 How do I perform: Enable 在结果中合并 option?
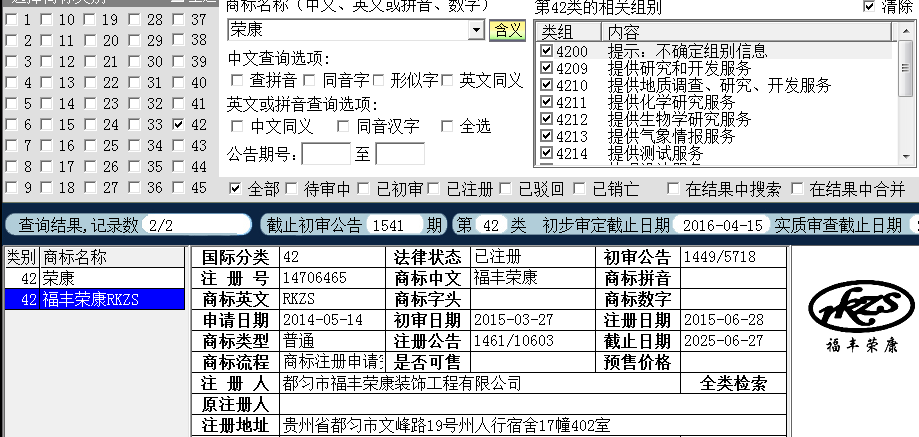pyautogui.click(x=797, y=189)
